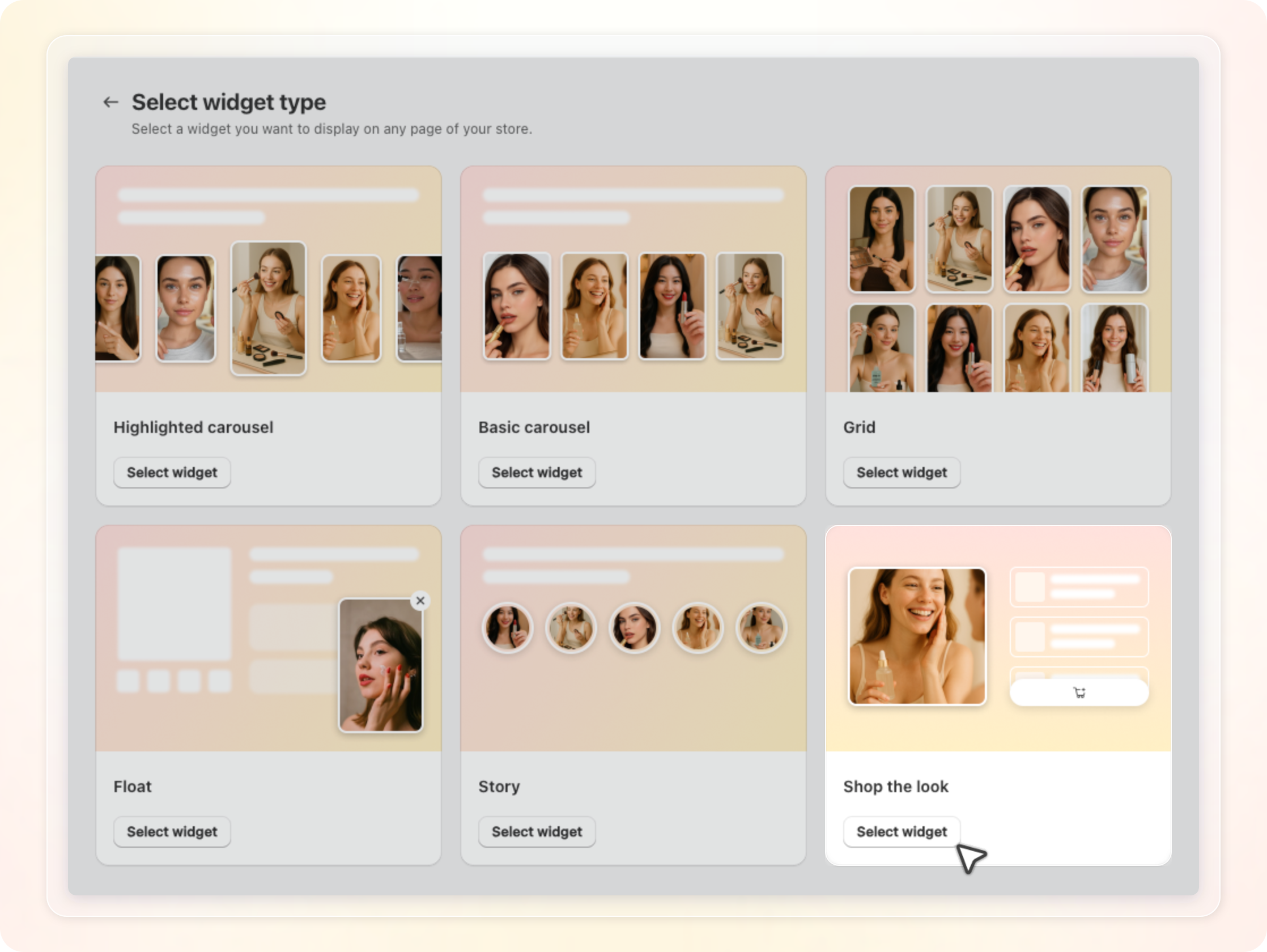The height and width of the screenshot is (952, 1267).
Task: Click the 'Basic carousel' title
Action: coord(534,427)
